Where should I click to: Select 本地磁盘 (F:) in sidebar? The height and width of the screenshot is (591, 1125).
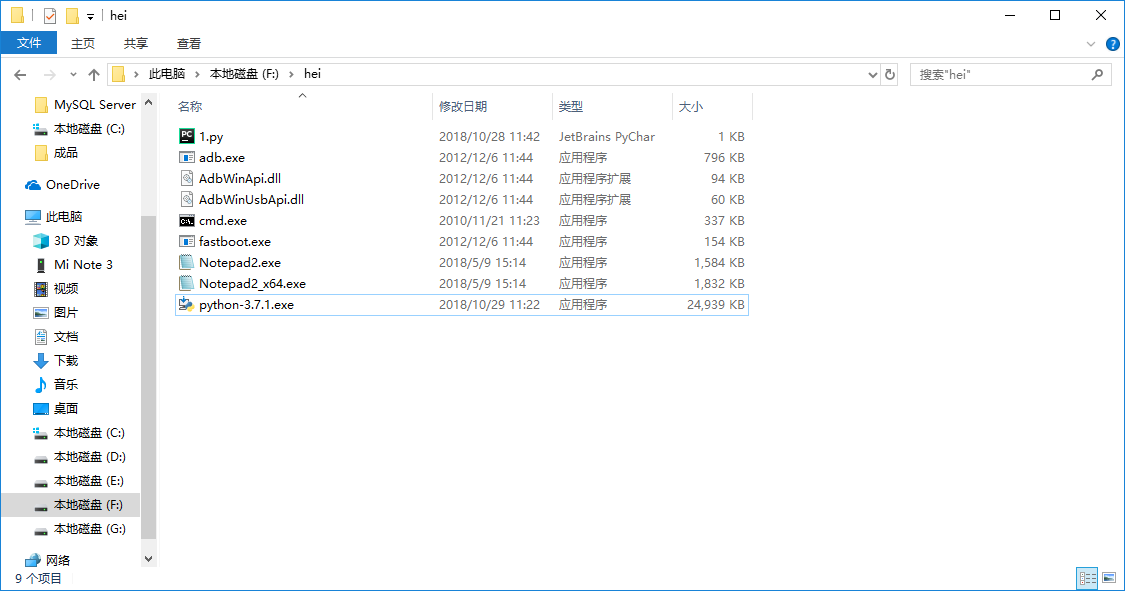coord(71,505)
